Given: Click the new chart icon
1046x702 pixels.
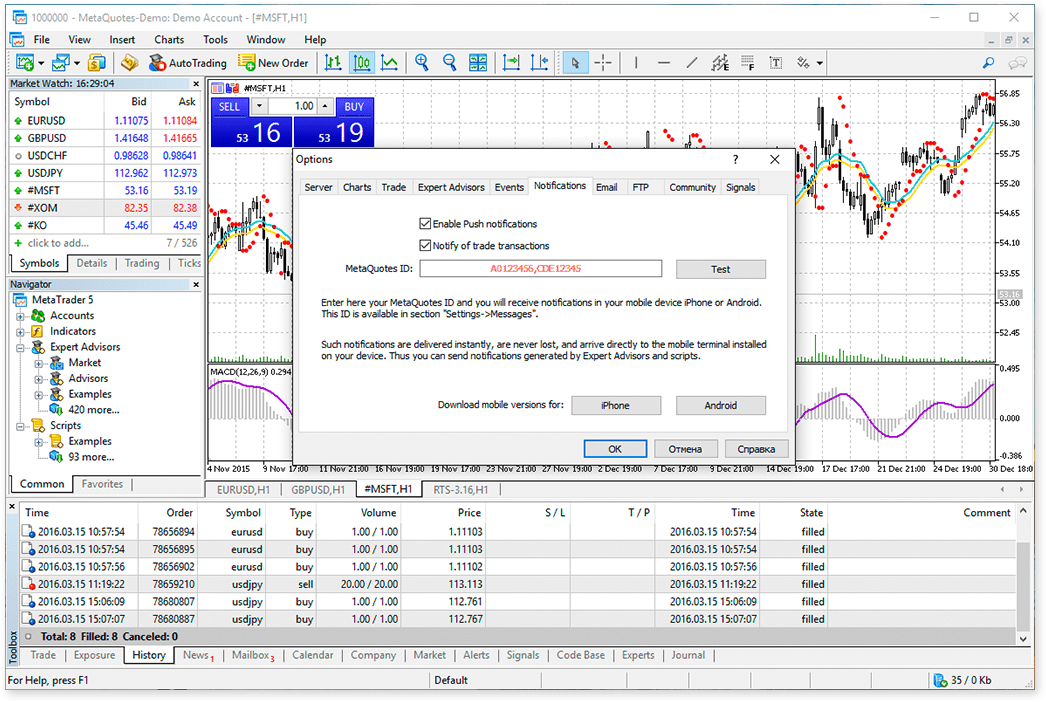Looking at the screenshot, I should [x=25, y=63].
